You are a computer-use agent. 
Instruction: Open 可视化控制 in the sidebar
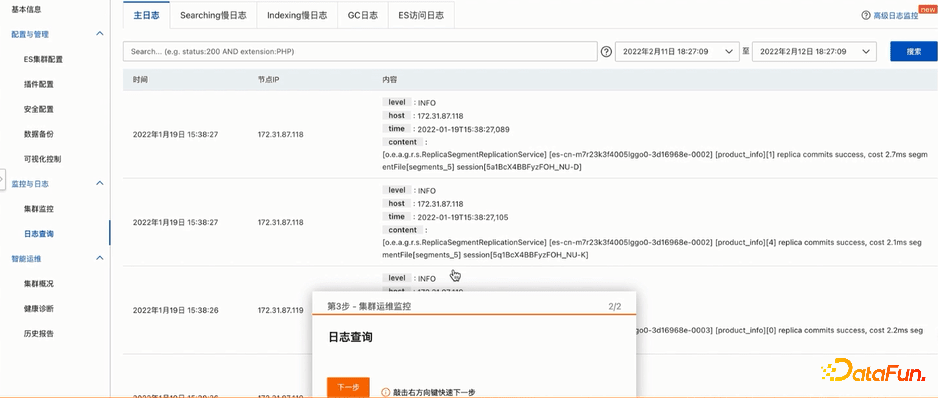42,159
